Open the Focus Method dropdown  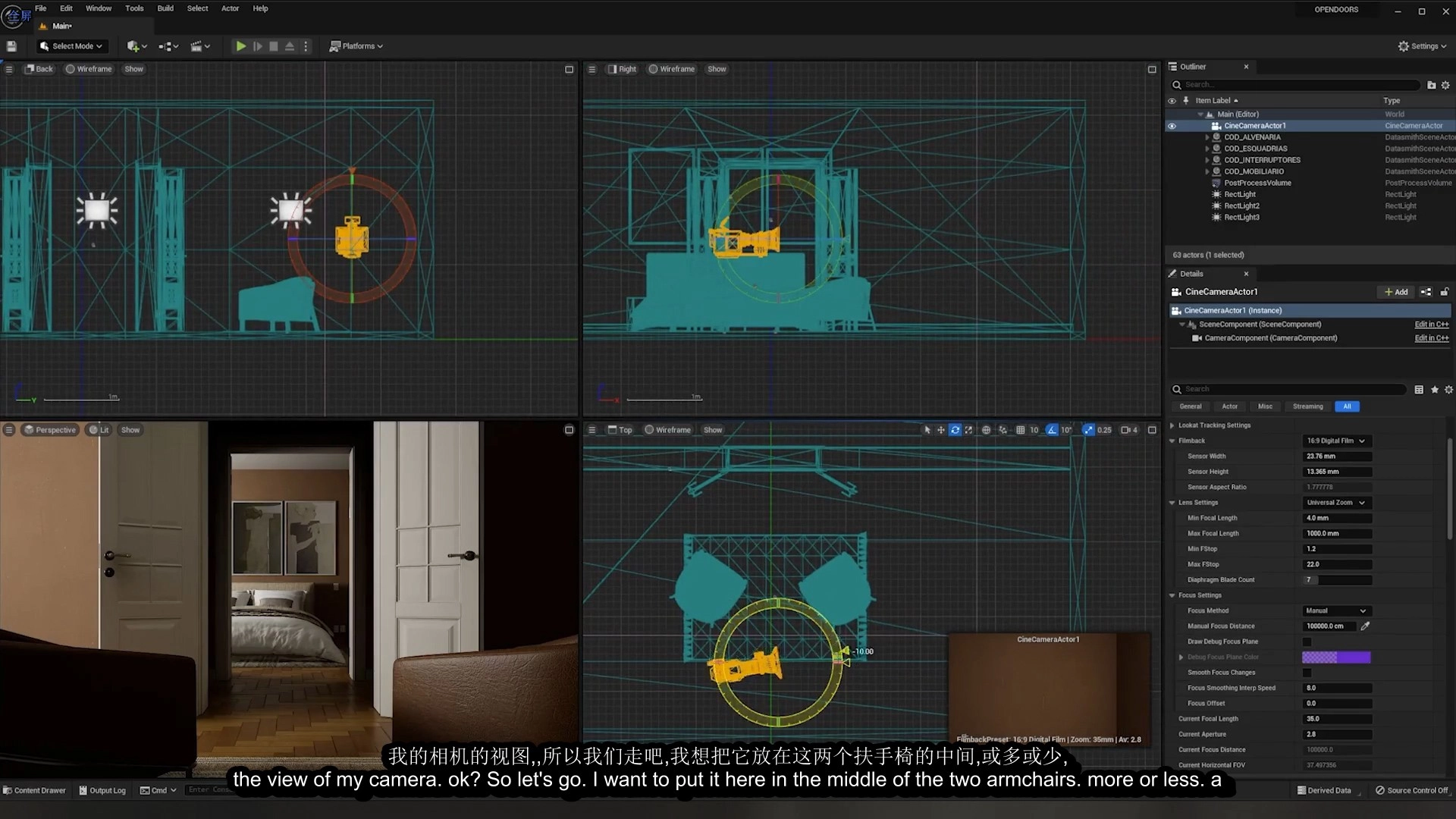pos(1335,610)
